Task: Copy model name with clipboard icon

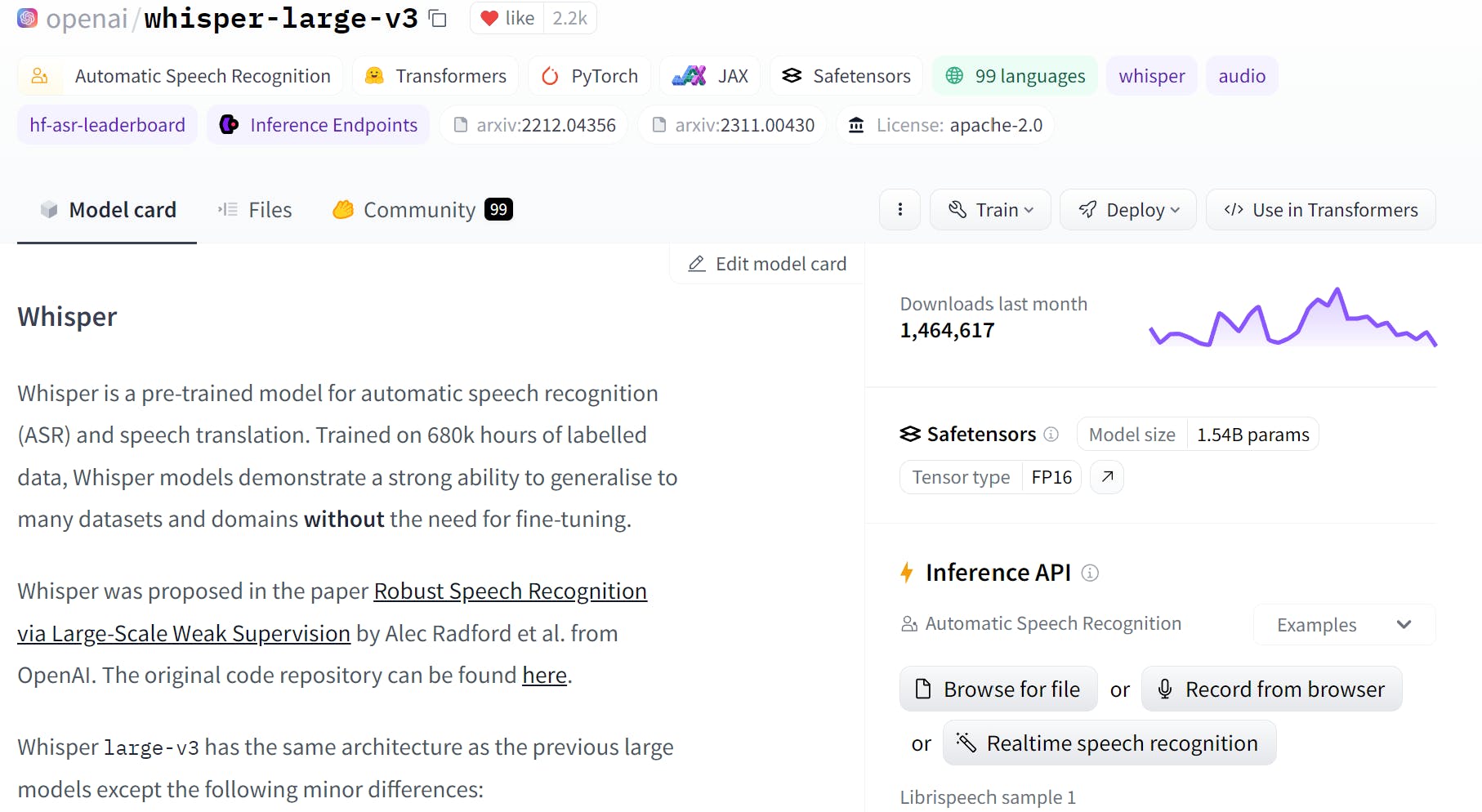Action: point(439,19)
